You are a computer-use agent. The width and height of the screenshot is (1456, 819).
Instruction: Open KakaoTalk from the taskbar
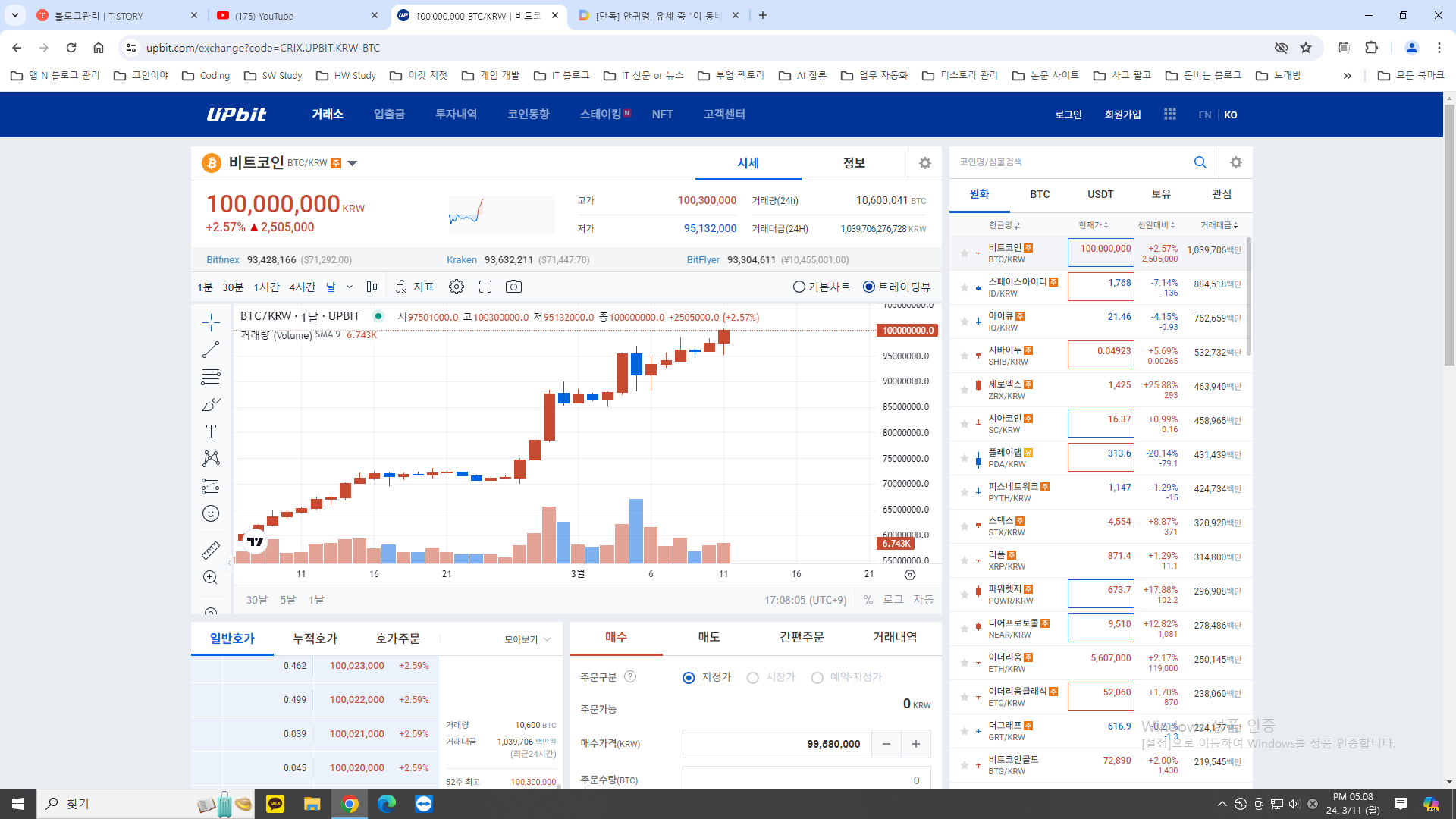[x=275, y=804]
